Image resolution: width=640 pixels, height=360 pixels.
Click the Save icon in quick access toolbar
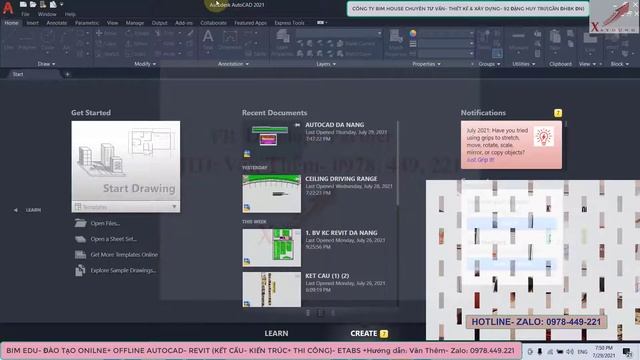43,4
